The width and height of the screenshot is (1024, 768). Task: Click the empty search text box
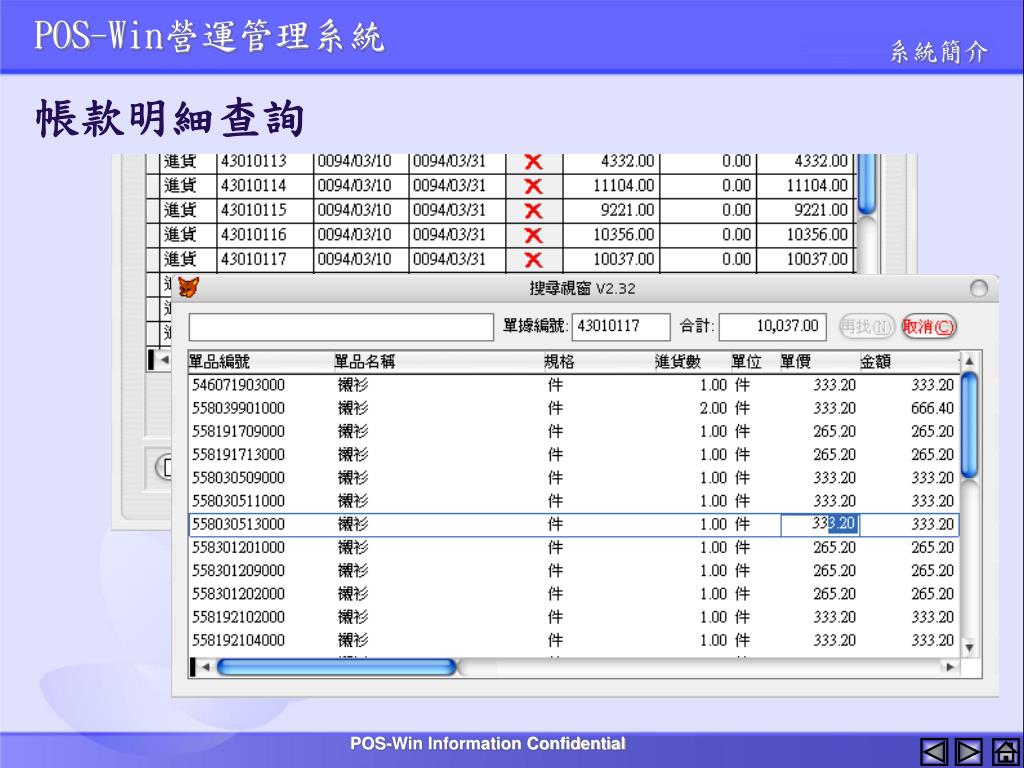(x=341, y=327)
